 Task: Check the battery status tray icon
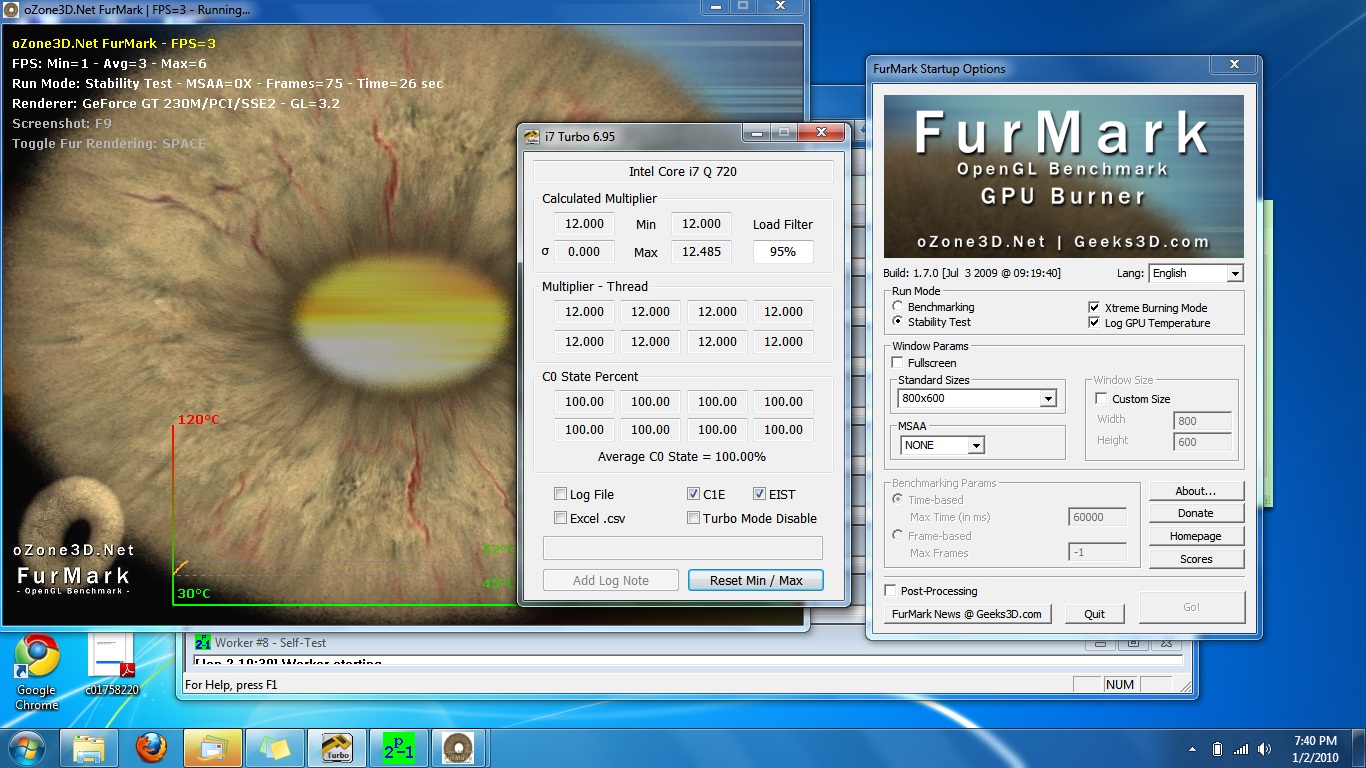1217,749
